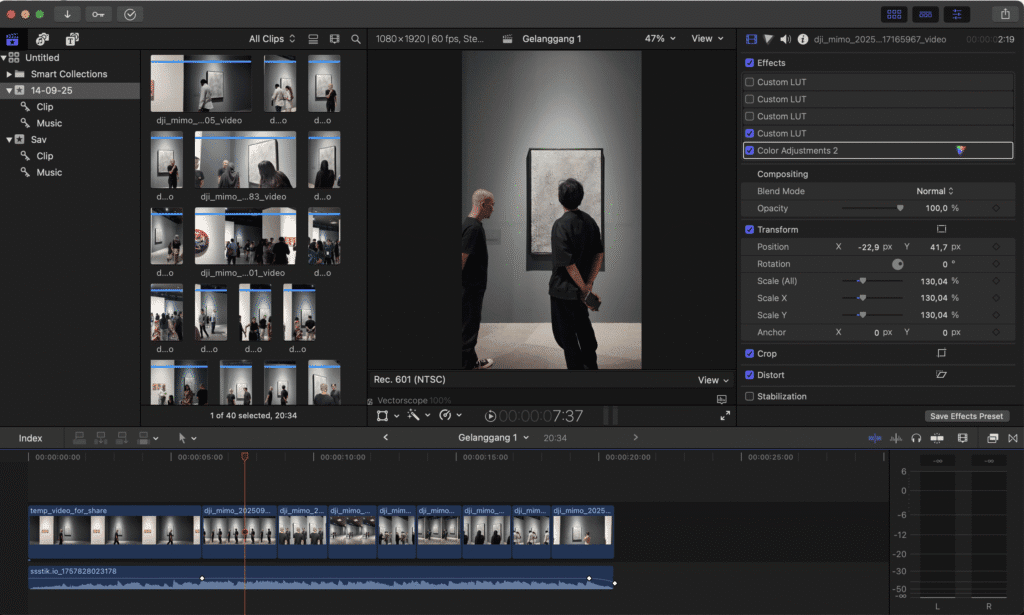1024x615 pixels.
Task: Click the browser search magnifier icon
Action: 356,39
